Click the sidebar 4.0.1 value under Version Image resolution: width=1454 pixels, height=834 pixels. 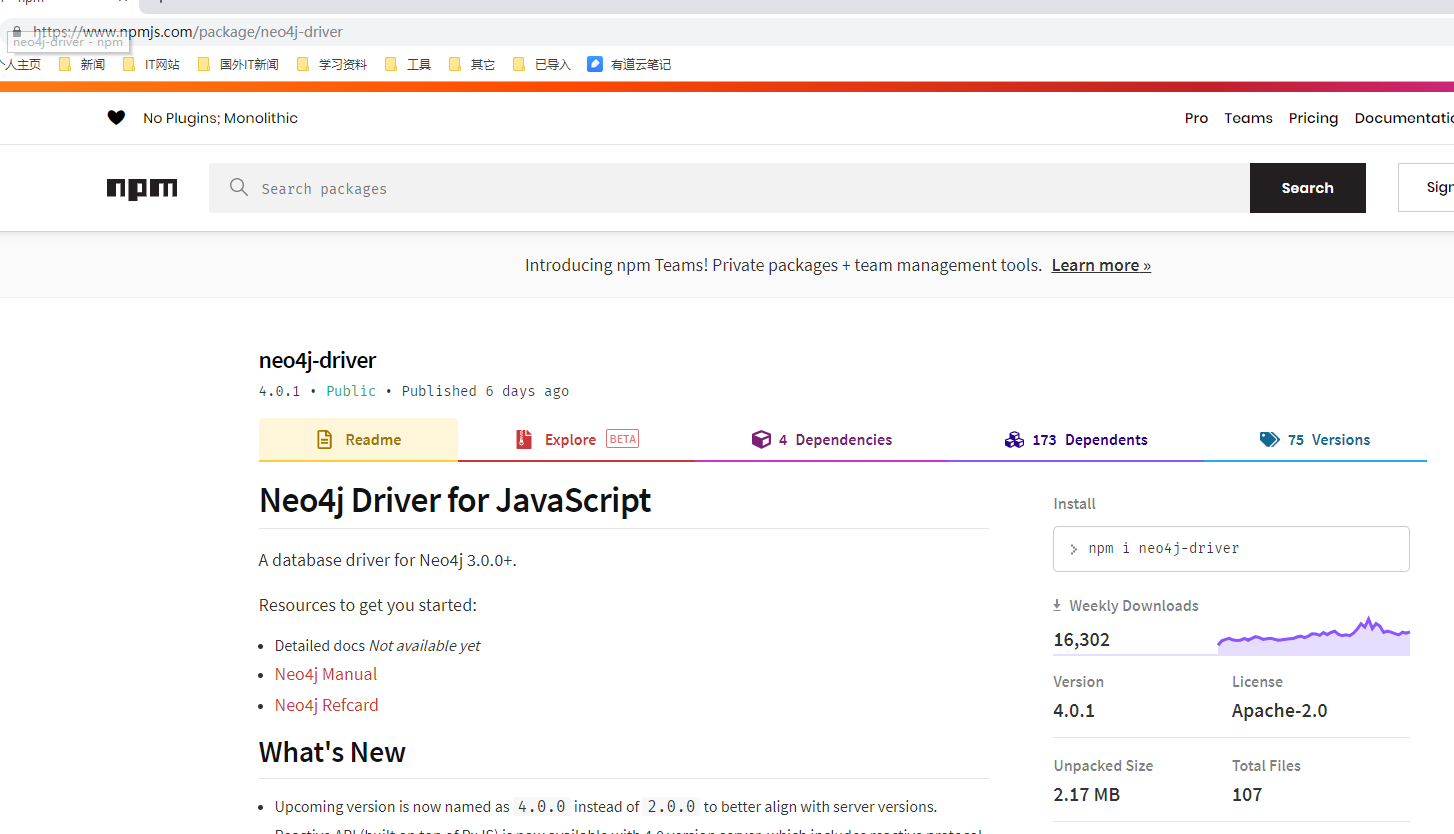coord(1074,711)
